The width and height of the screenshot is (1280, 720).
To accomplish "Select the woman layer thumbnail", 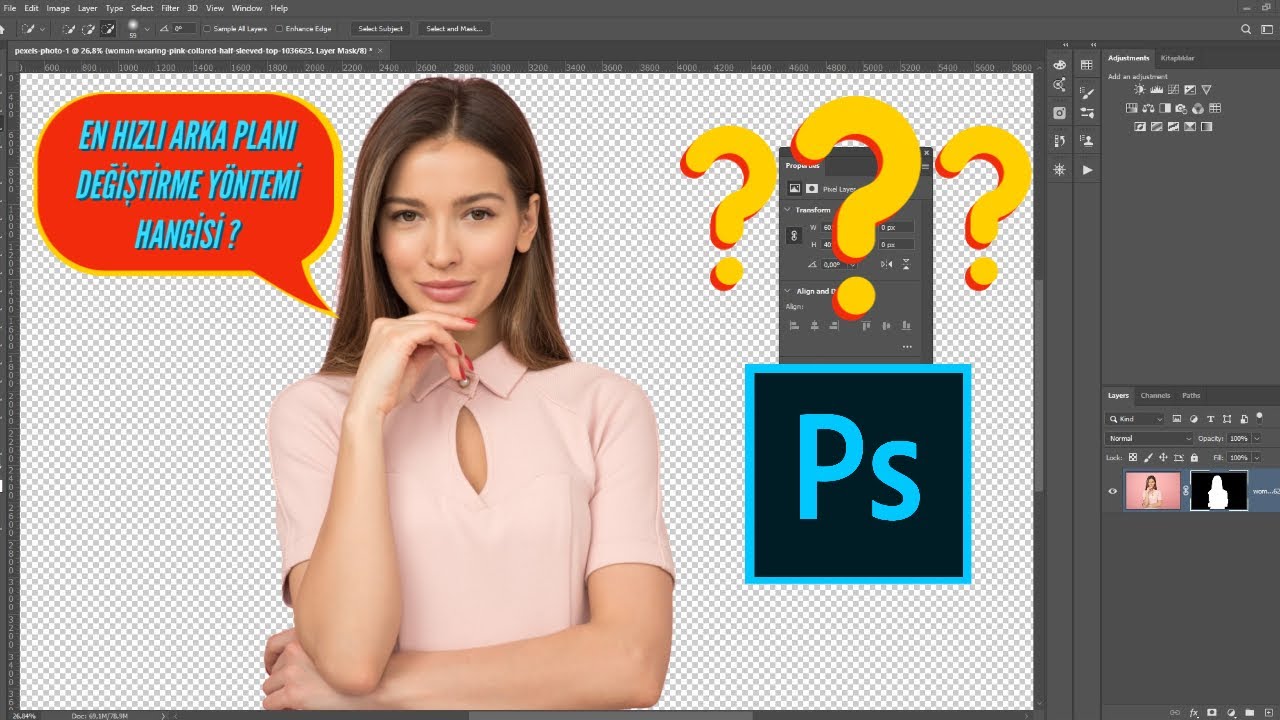I will tap(1153, 491).
